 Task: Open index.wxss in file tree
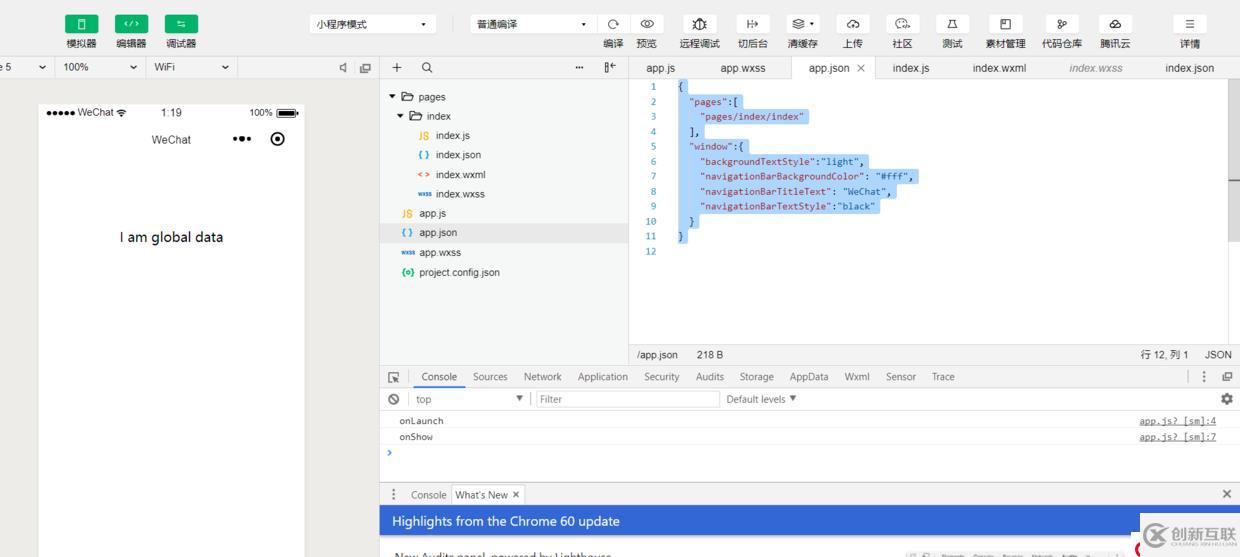[x=460, y=194]
